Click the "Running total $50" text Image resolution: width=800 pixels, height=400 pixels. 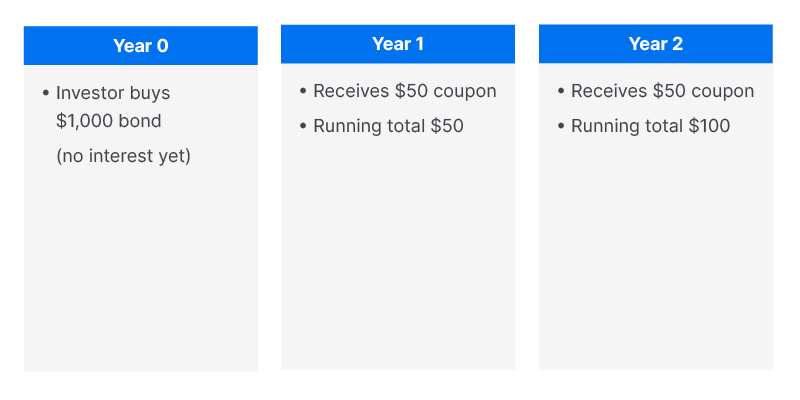[x=388, y=126]
